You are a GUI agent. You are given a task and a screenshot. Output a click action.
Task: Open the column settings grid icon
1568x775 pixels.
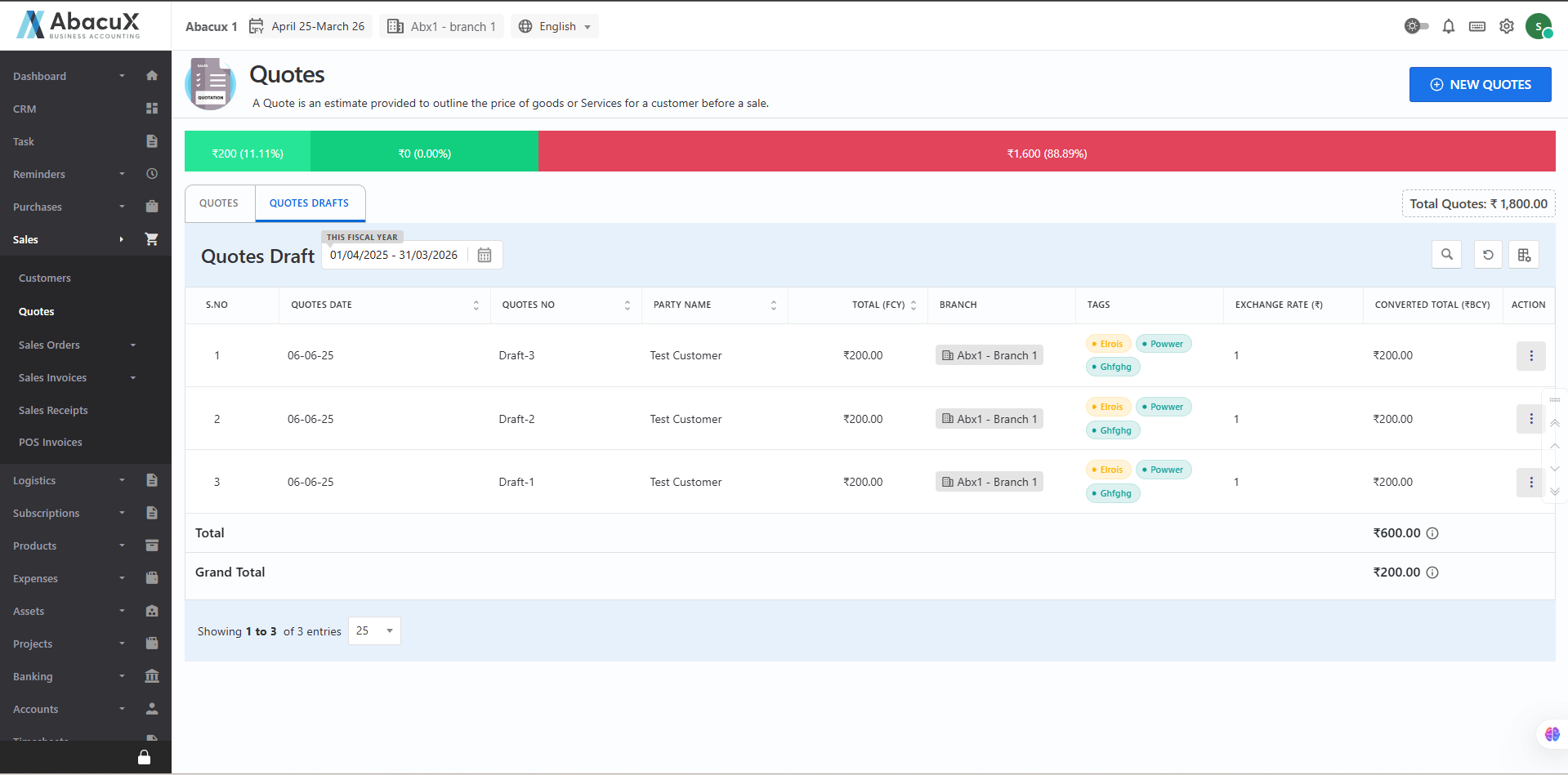(1524, 255)
